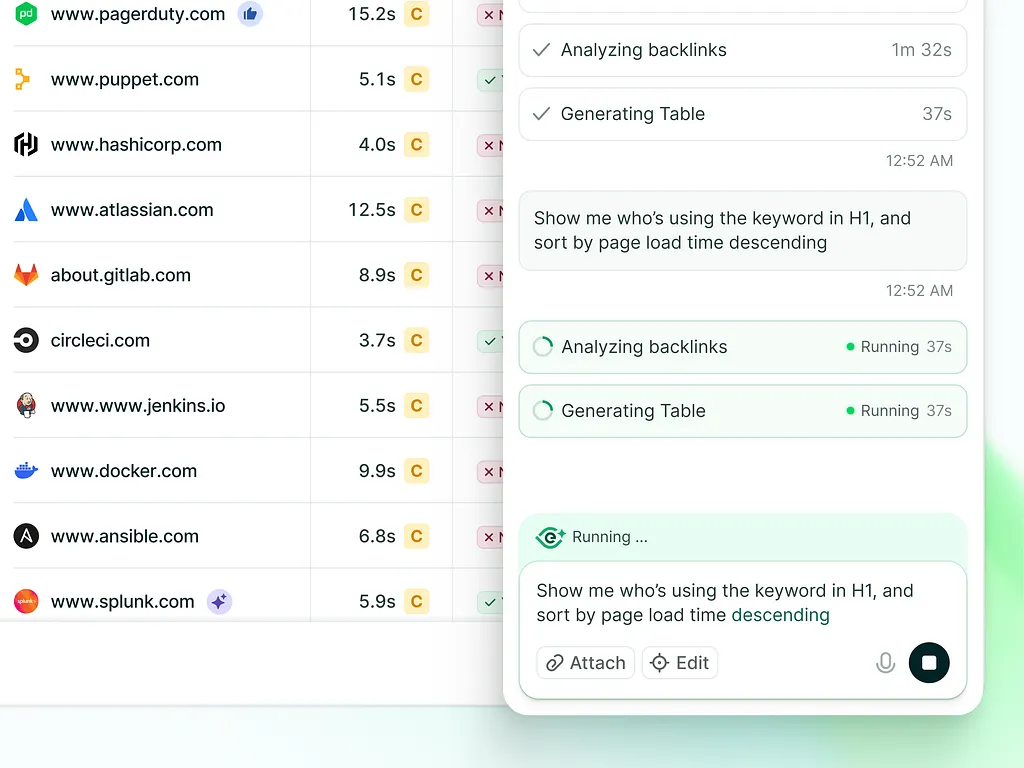Click the CircleCI logo icon
Image resolution: width=1024 pixels, height=768 pixels.
pyautogui.click(x=26, y=340)
